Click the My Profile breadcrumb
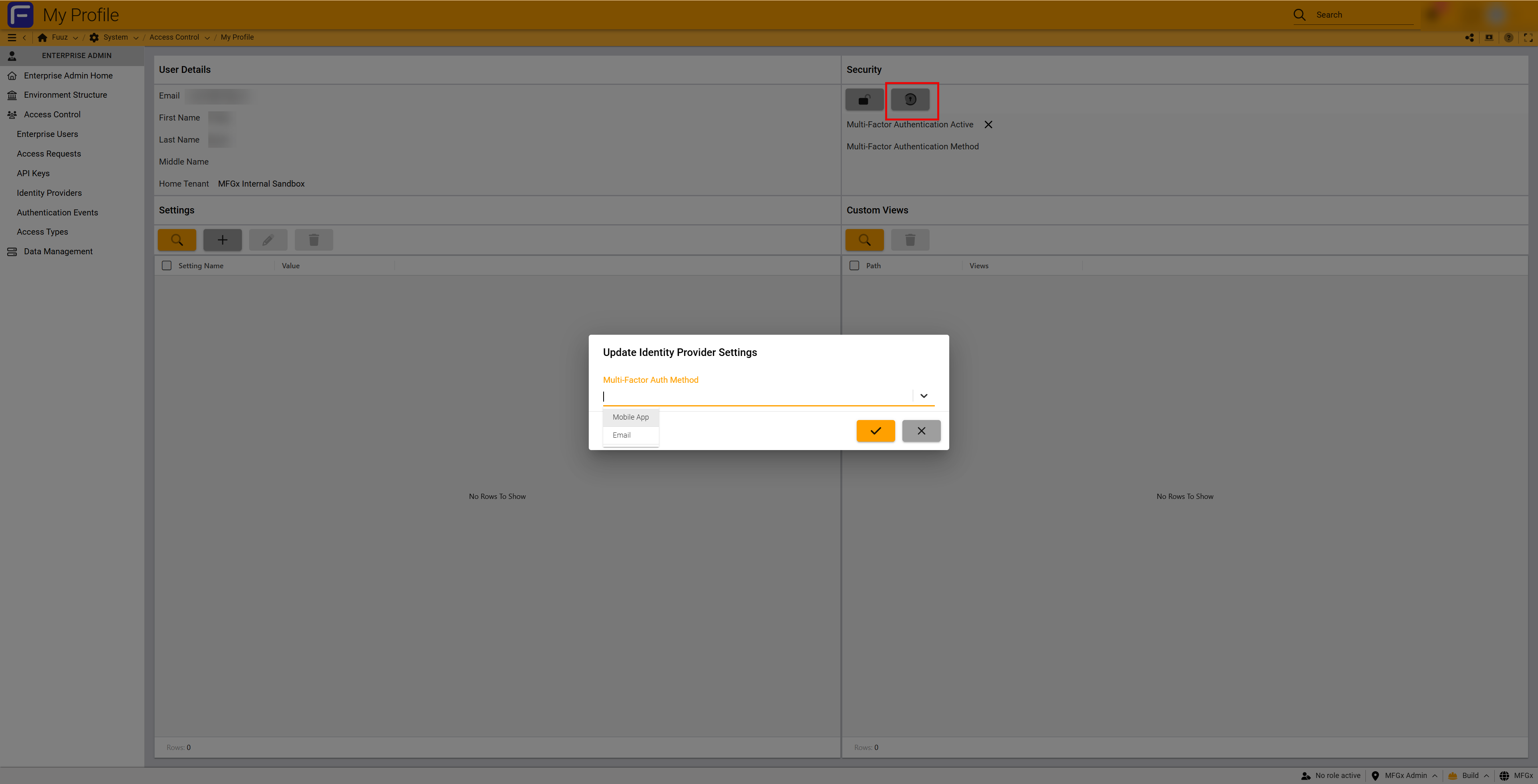The height and width of the screenshot is (784, 1538). [x=237, y=38]
